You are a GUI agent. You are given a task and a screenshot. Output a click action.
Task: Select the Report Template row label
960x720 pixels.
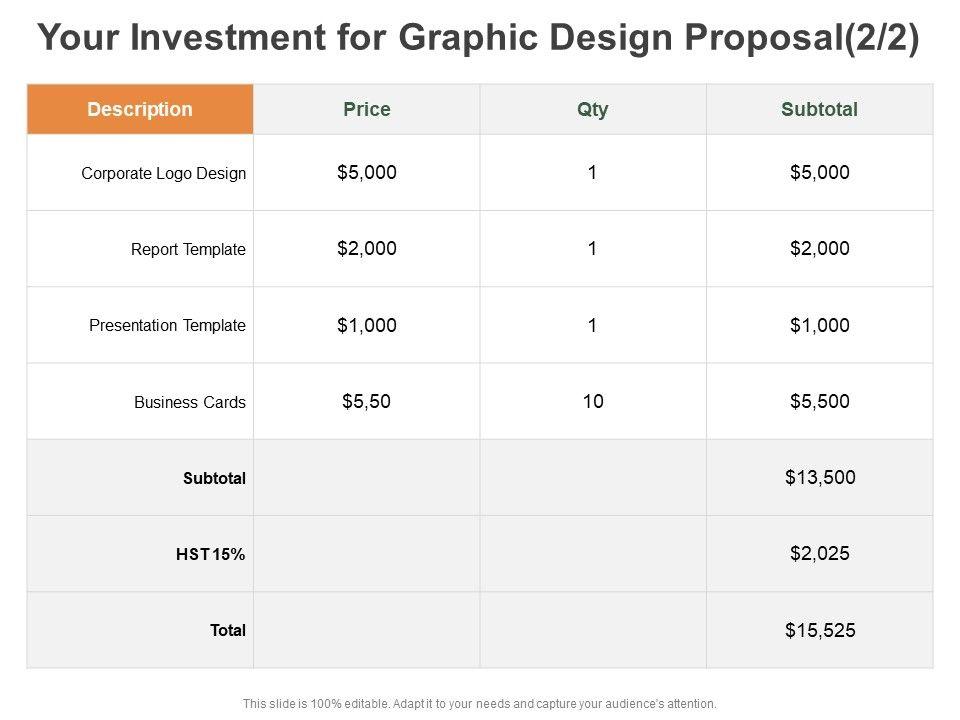[x=188, y=250]
